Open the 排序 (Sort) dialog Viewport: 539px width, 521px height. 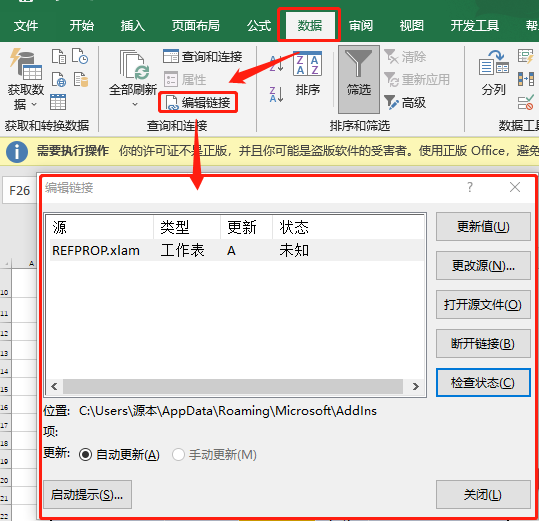(x=308, y=74)
